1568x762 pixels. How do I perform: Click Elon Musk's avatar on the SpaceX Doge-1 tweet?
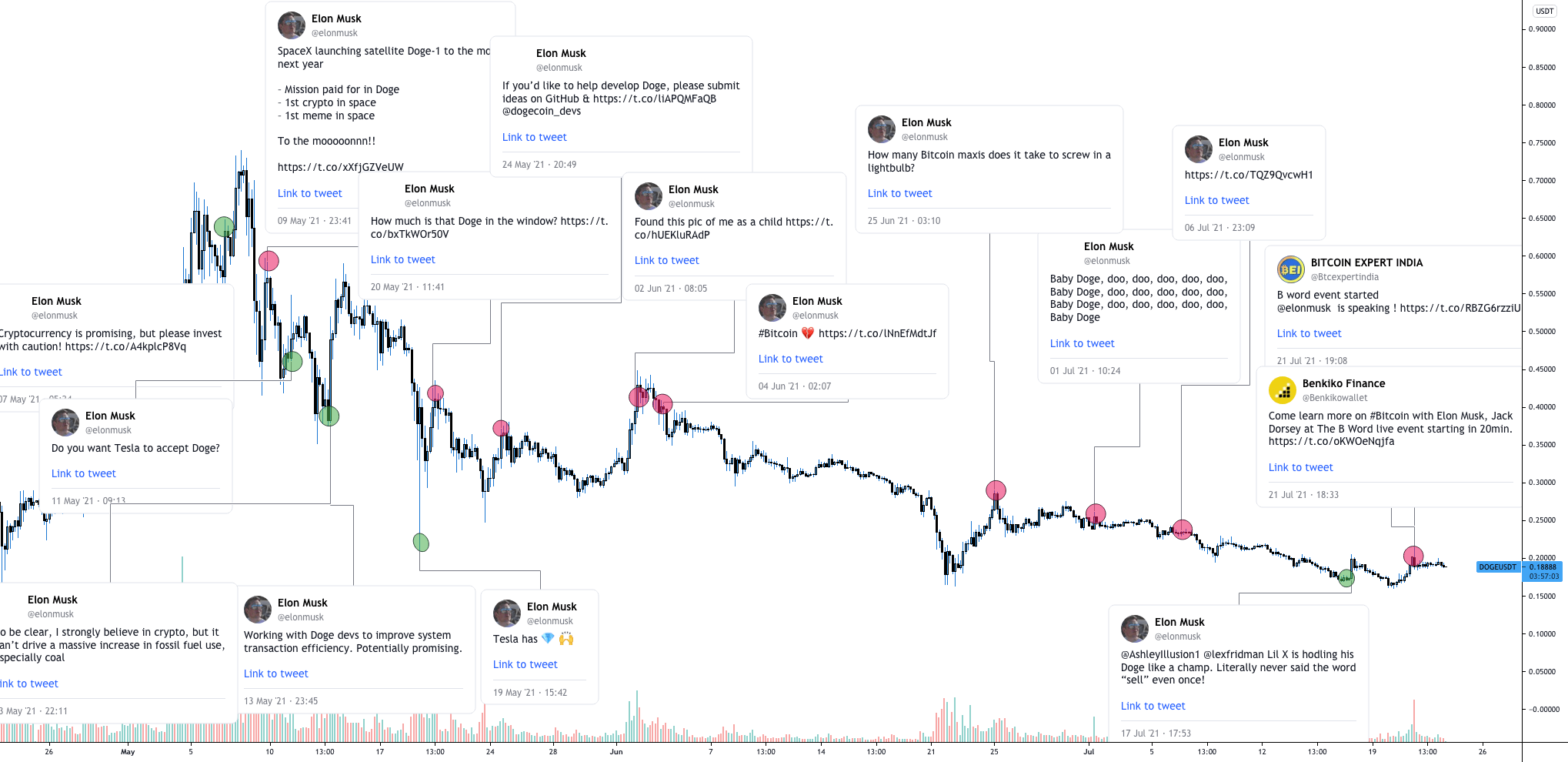(x=292, y=25)
